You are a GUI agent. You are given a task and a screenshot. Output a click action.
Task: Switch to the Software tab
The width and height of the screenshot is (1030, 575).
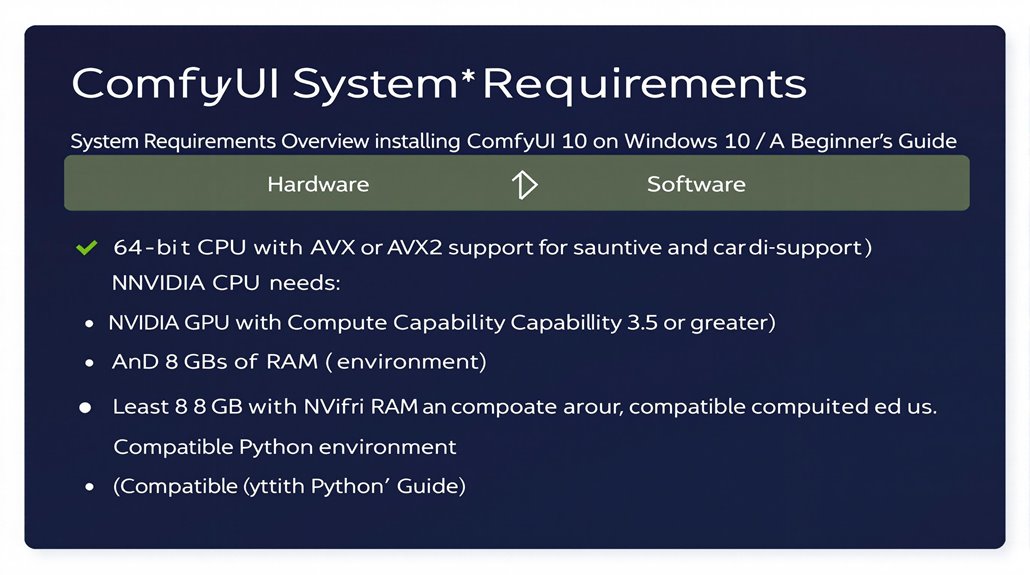tap(696, 184)
